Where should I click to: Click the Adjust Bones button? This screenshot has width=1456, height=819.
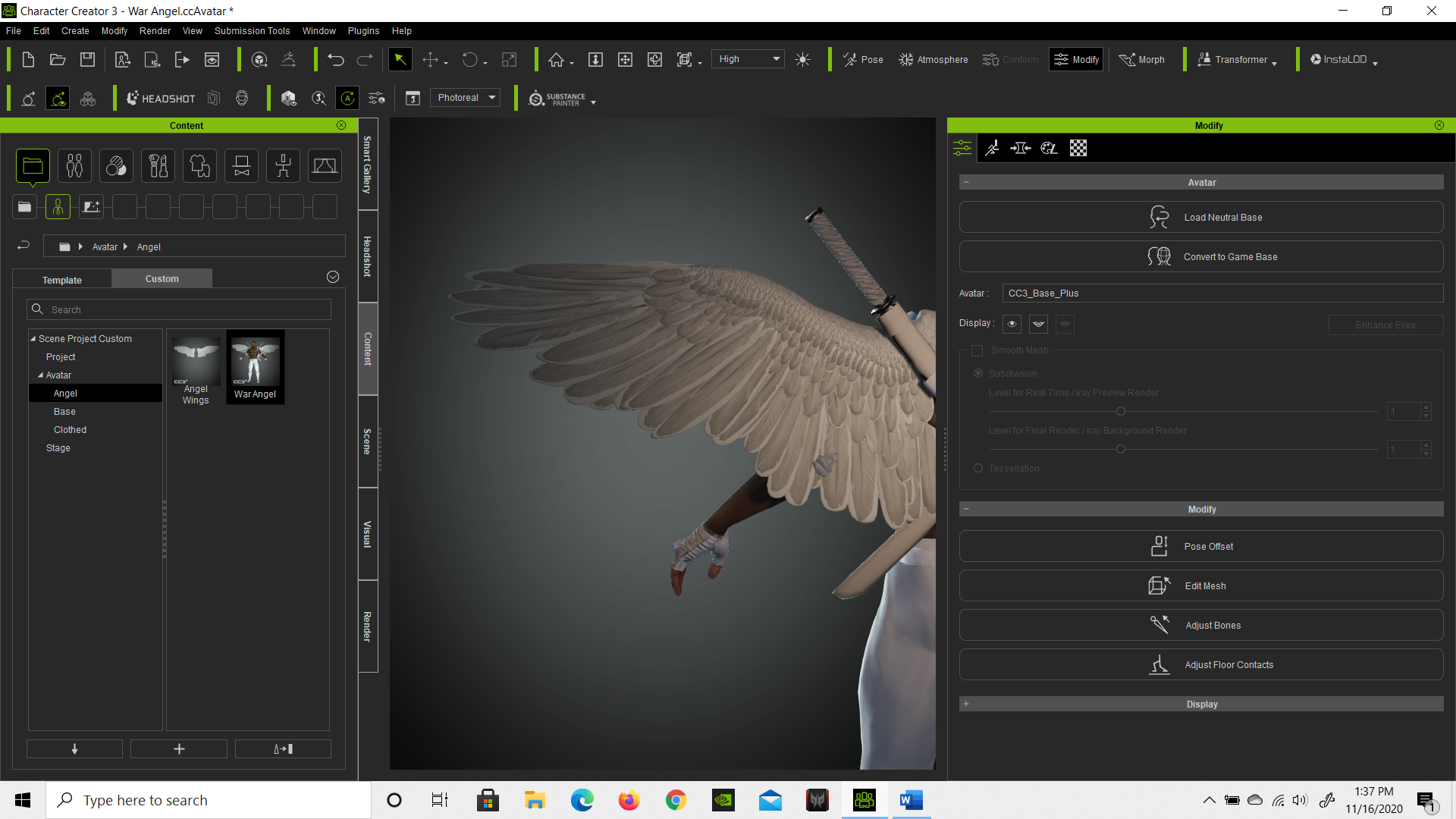click(1201, 626)
